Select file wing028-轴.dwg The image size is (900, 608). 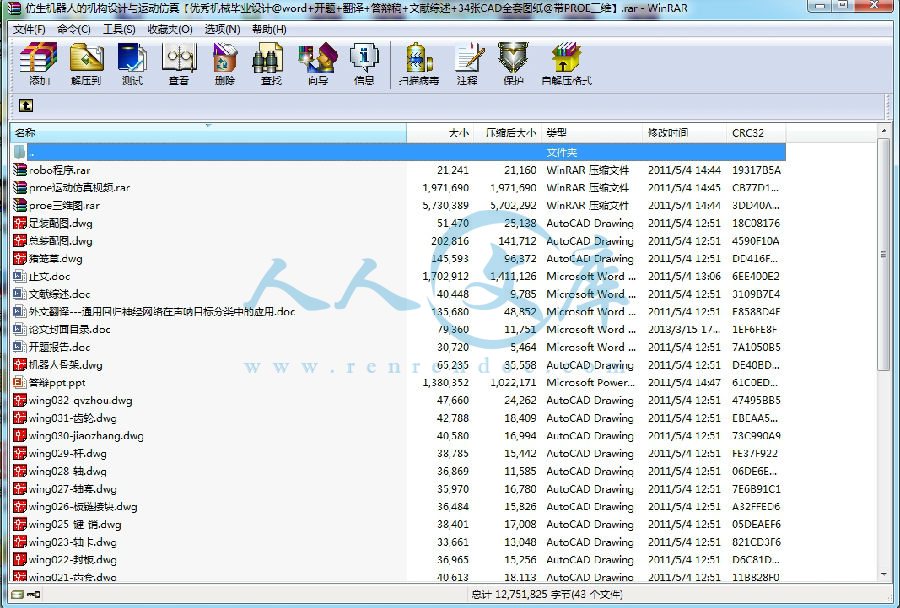pyautogui.click(x=68, y=471)
